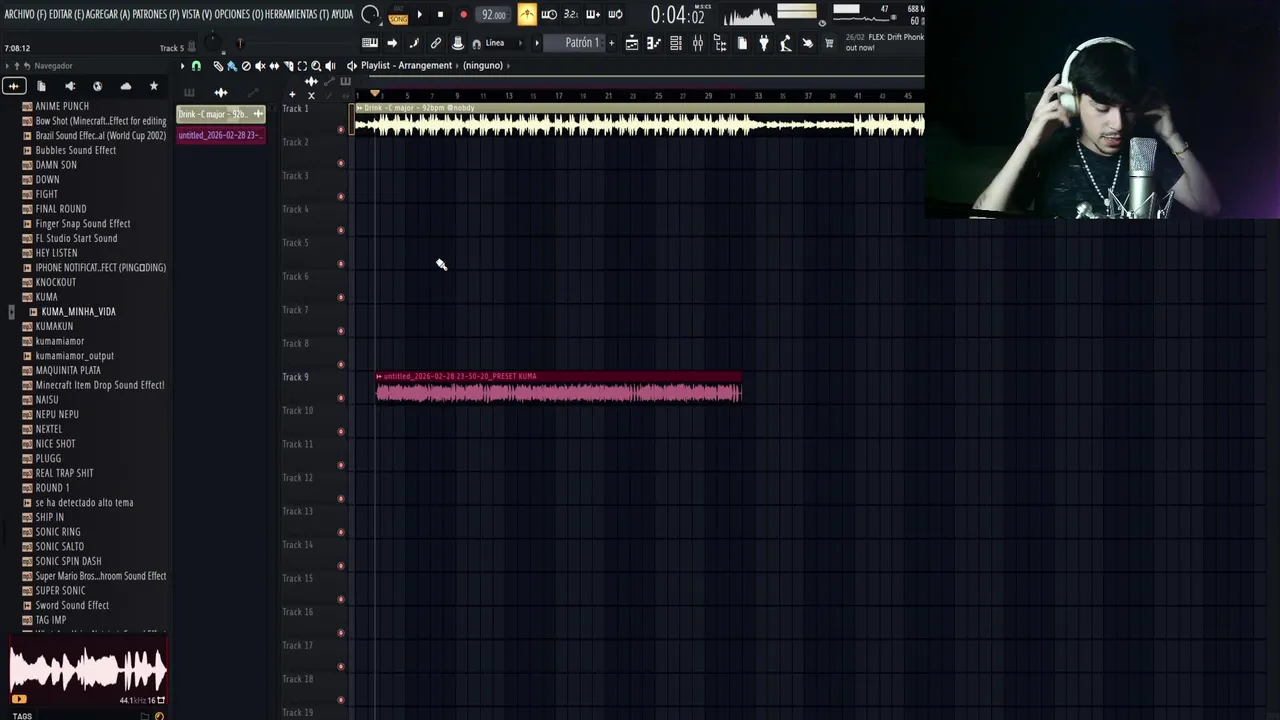Open the Browser view toolbar button
The height and width of the screenshot is (720, 1280).
720,43
